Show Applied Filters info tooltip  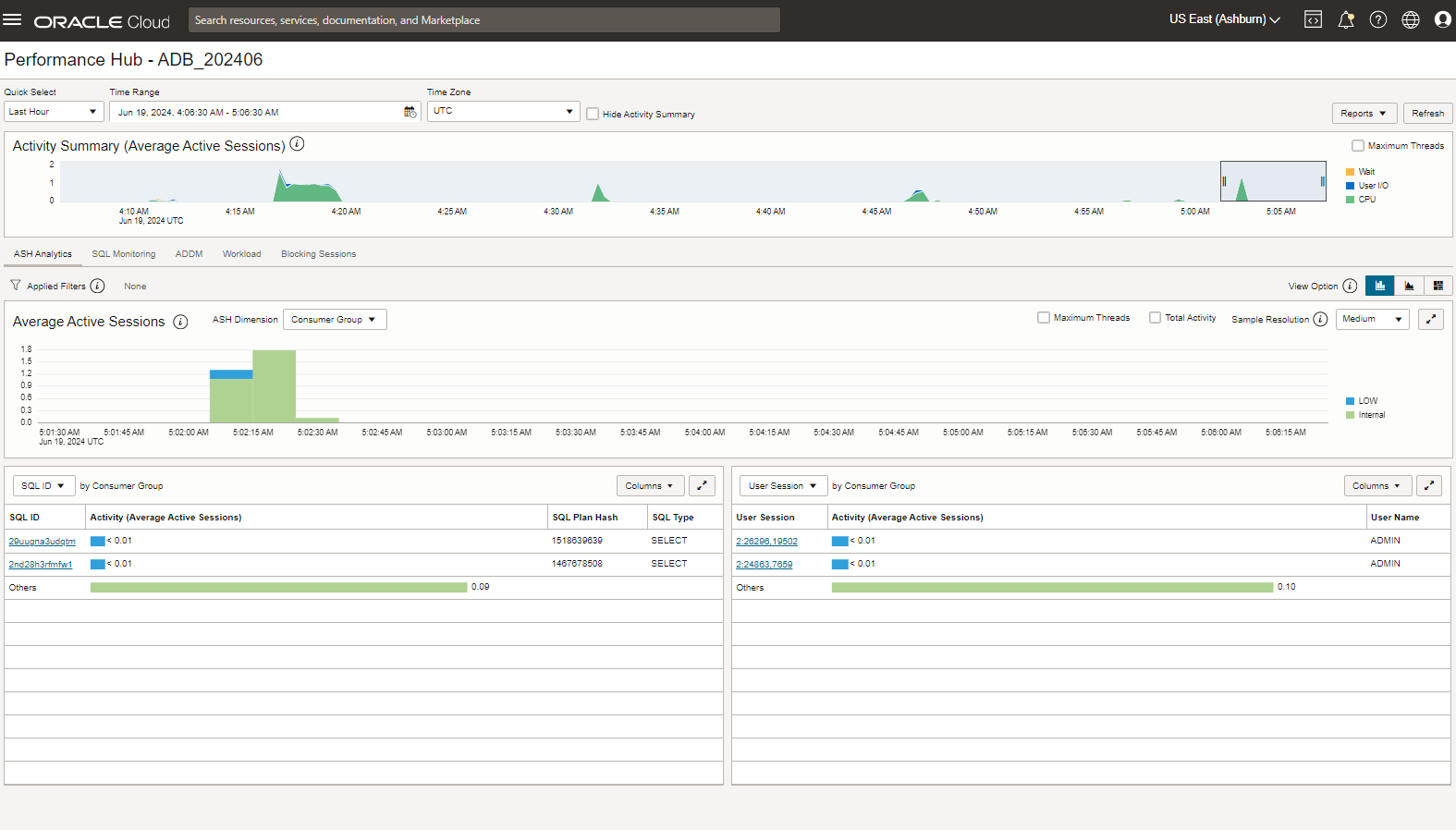coord(97,286)
